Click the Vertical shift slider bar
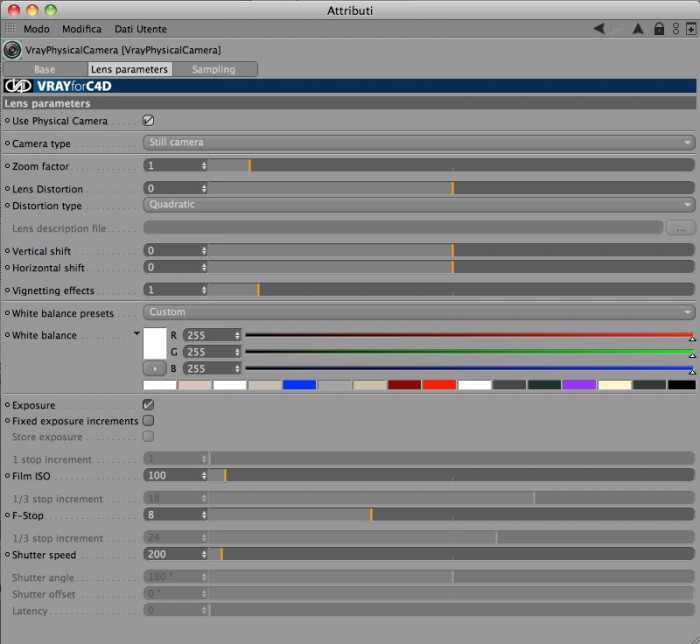The image size is (700, 644). pos(451,250)
